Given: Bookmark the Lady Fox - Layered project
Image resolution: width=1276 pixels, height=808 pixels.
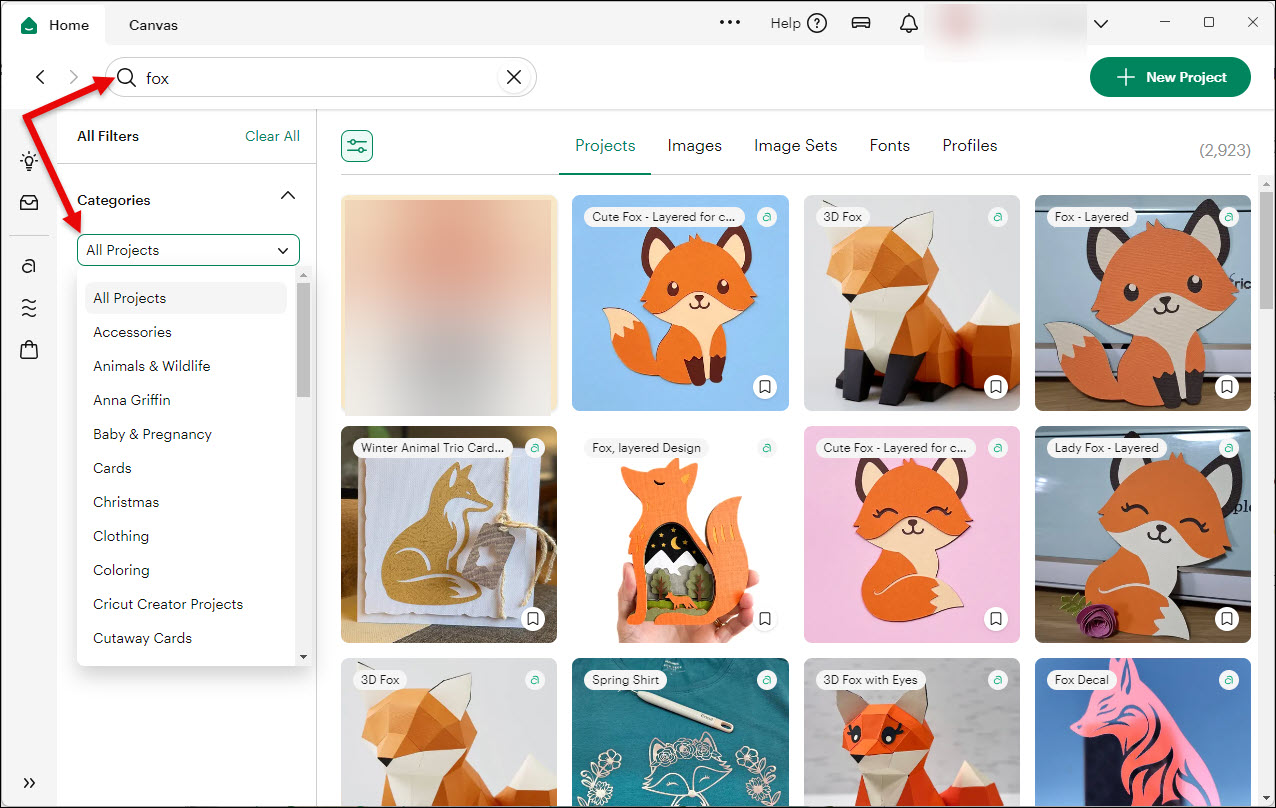Looking at the screenshot, I should pyautogui.click(x=1227, y=619).
